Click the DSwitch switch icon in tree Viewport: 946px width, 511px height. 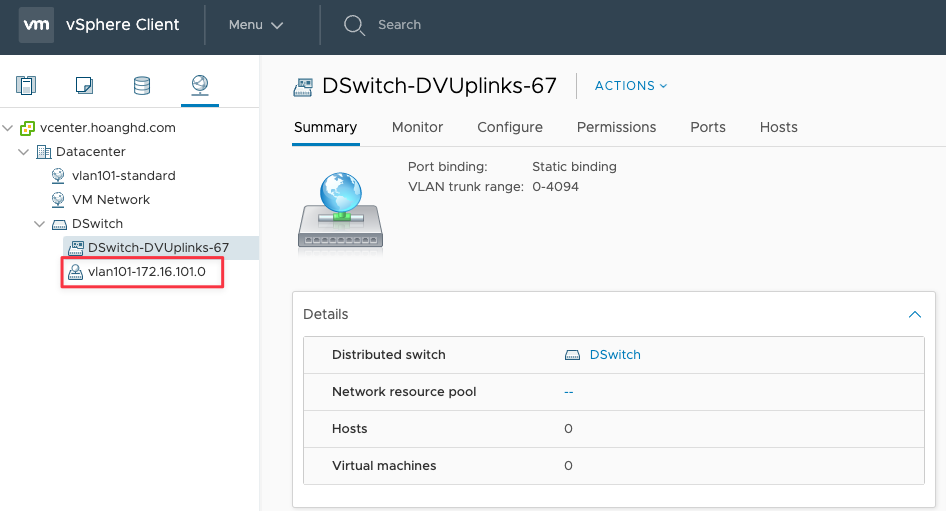coord(59,224)
